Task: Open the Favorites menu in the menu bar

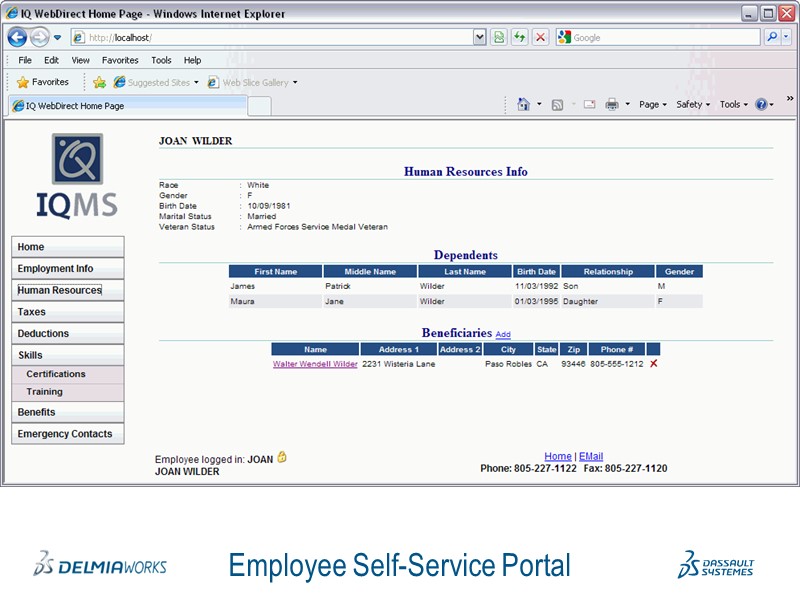Action: [120, 60]
